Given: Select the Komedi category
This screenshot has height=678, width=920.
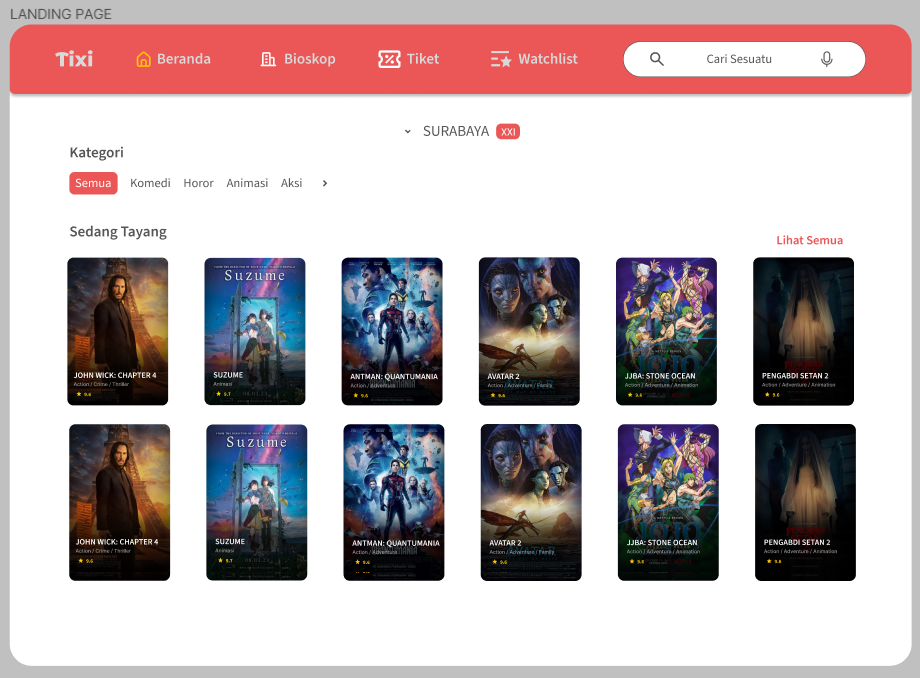Looking at the screenshot, I should coord(150,183).
